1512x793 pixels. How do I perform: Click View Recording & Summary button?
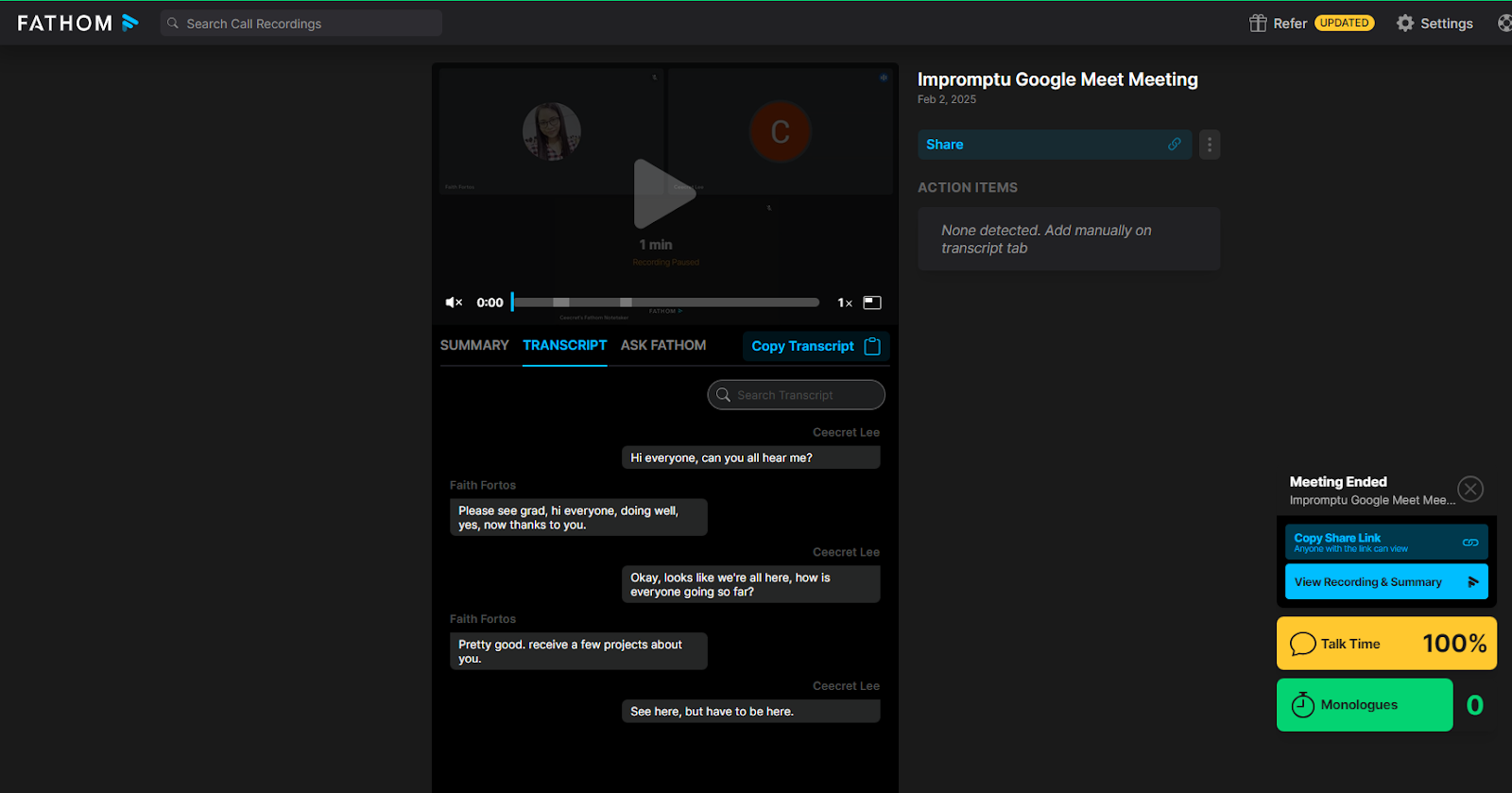click(1386, 582)
